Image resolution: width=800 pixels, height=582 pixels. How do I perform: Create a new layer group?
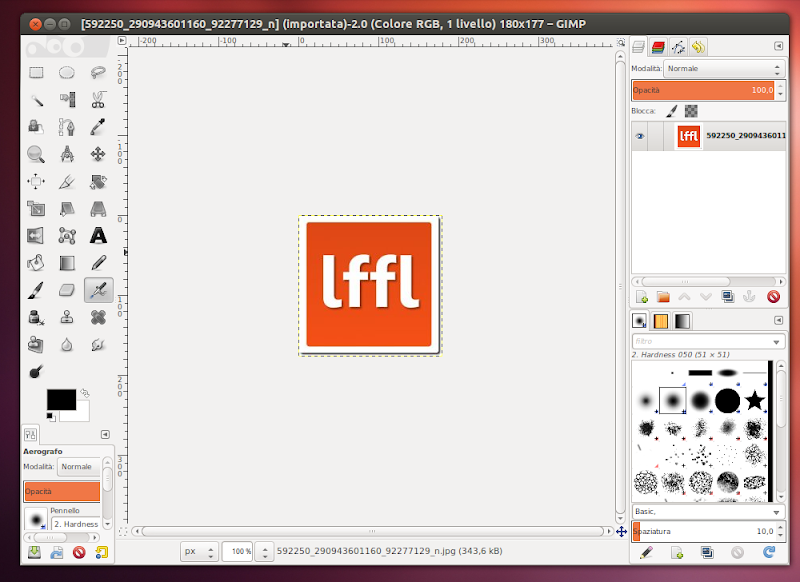pyautogui.click(x=663, y=297)
